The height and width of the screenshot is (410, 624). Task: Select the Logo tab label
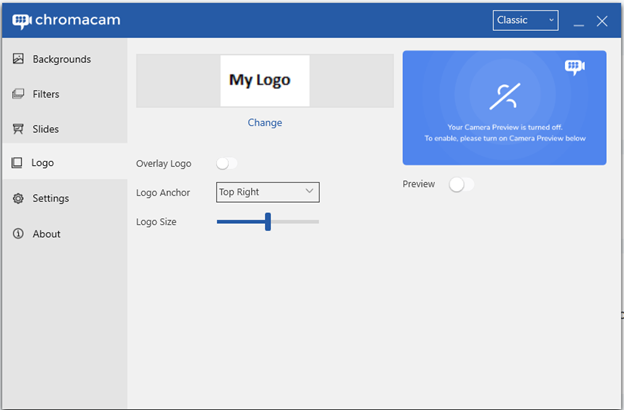[43, 163]
